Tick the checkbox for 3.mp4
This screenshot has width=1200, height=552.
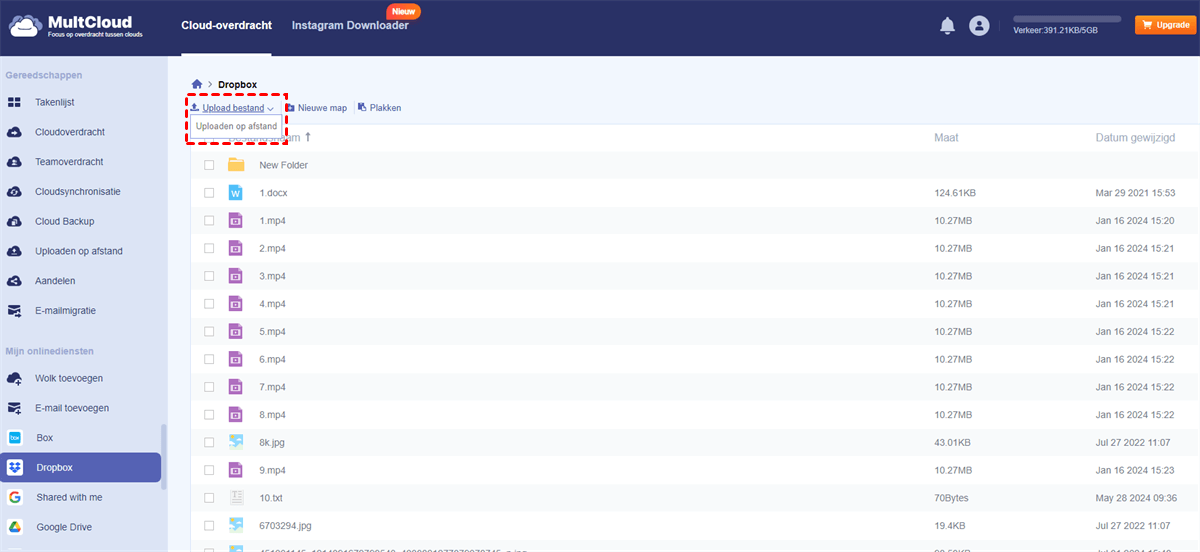click(209, 276)
